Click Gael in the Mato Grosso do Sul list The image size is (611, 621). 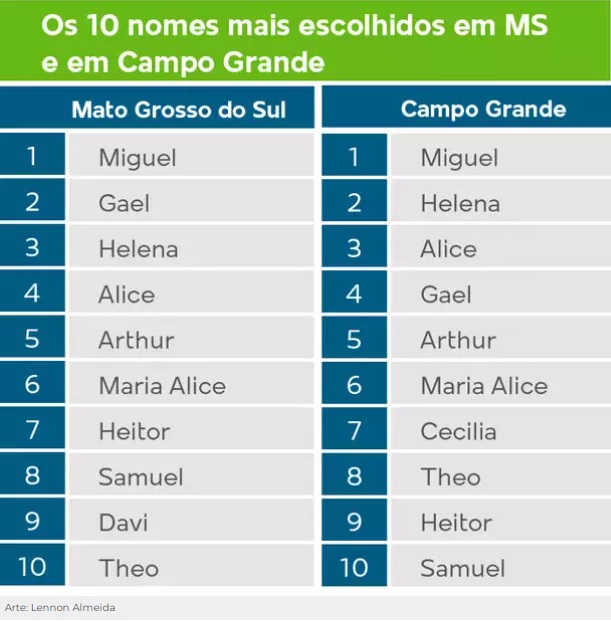click(124, 204)
